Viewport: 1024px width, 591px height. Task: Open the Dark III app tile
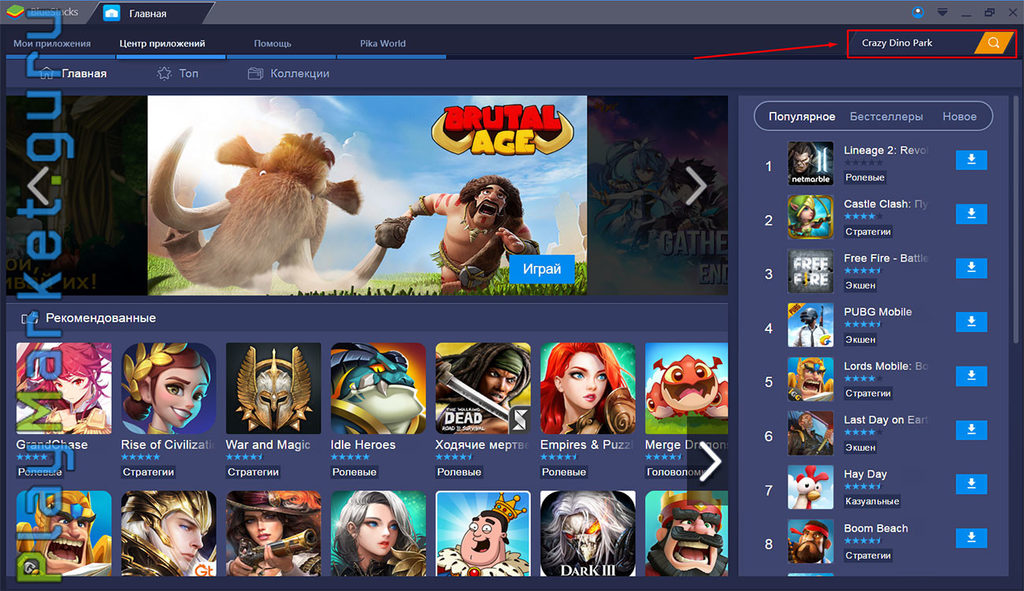[x=587, y=534]
